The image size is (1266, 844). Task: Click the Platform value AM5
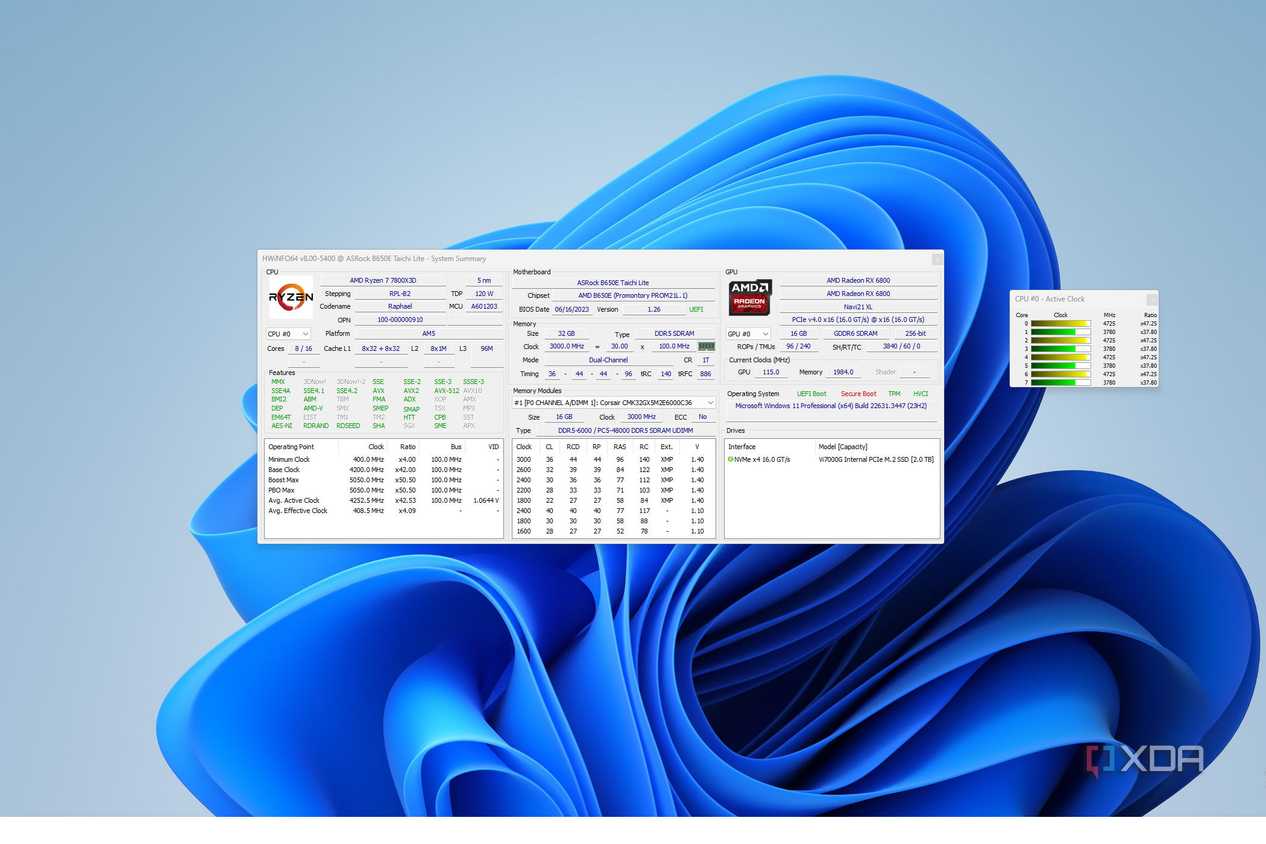tap(429, 334)
